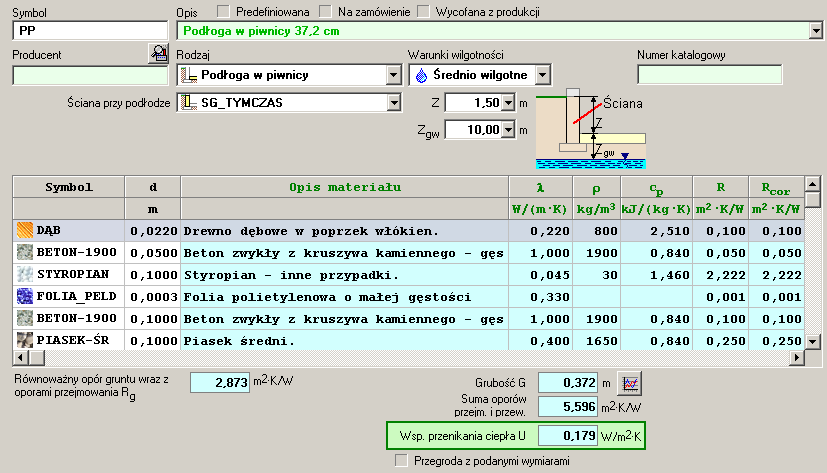Open the Rodzaj dropdown
This screenshot has height=473, width=827.
point(393,75)
